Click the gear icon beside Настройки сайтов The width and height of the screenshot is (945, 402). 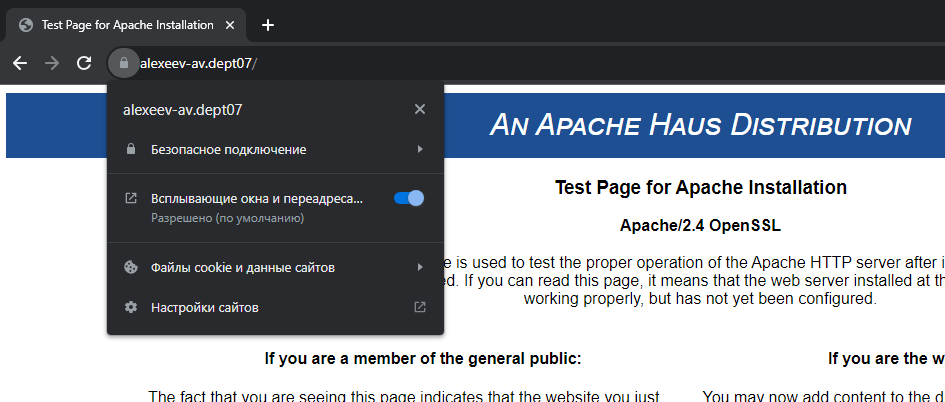[130, 308]
